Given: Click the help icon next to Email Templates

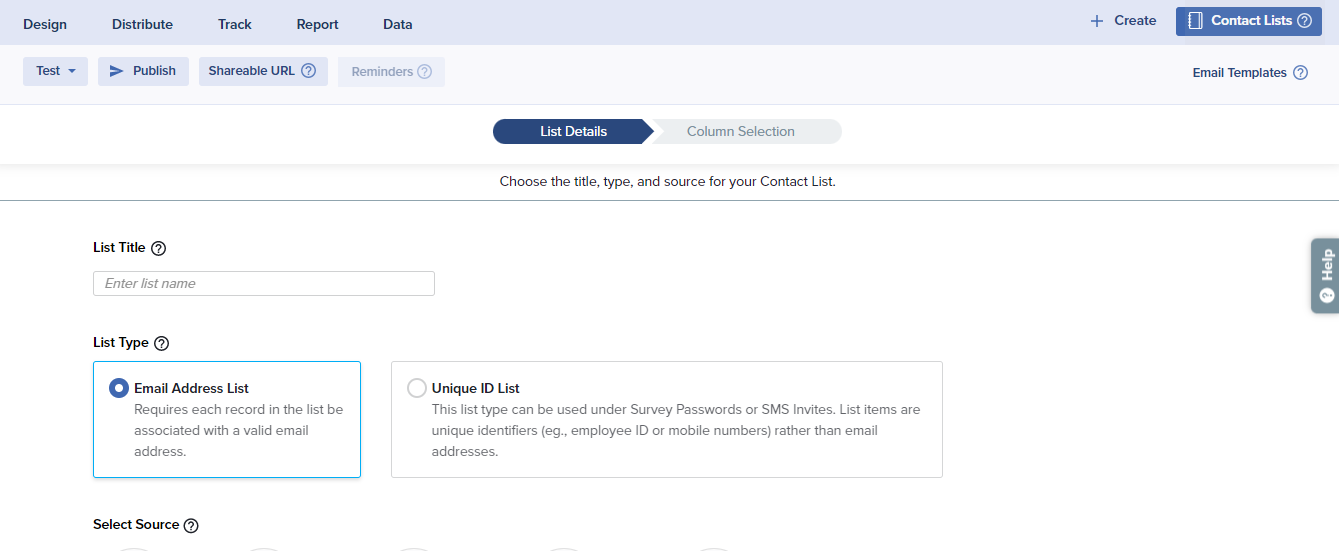Looking at the screenshot, I should (1300, 73).
